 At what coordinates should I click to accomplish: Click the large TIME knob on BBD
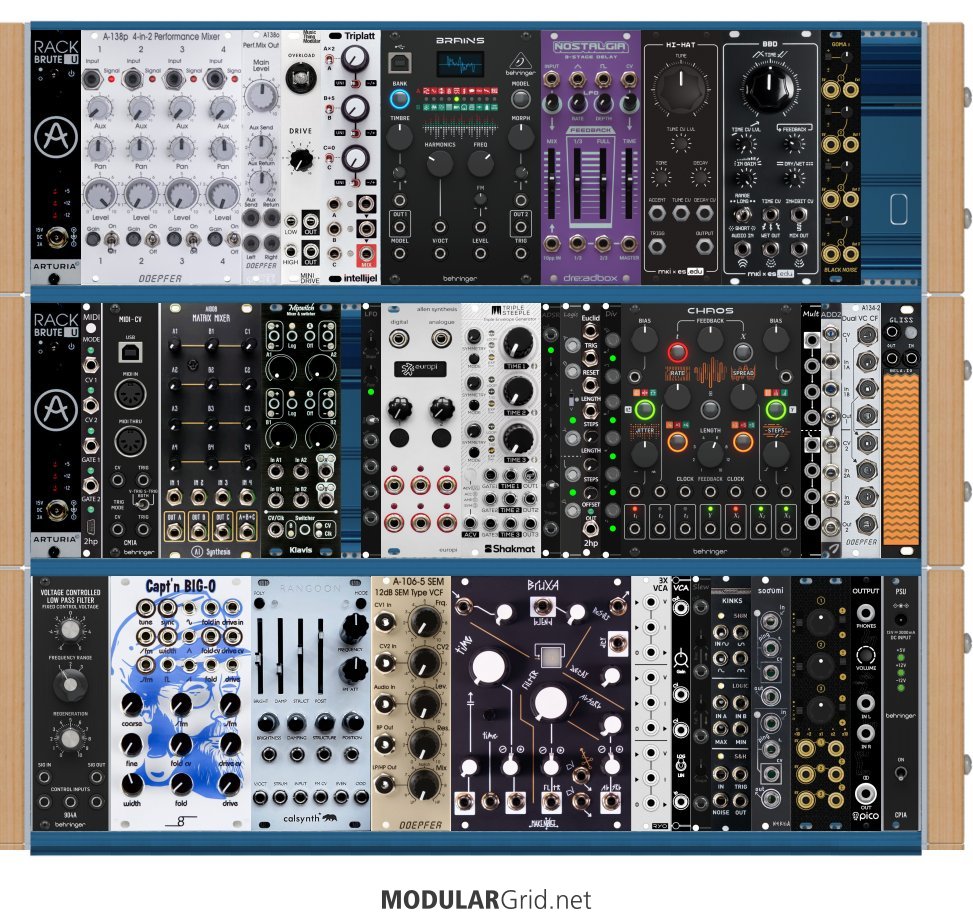pyautogui.click(x=769, y=88)
